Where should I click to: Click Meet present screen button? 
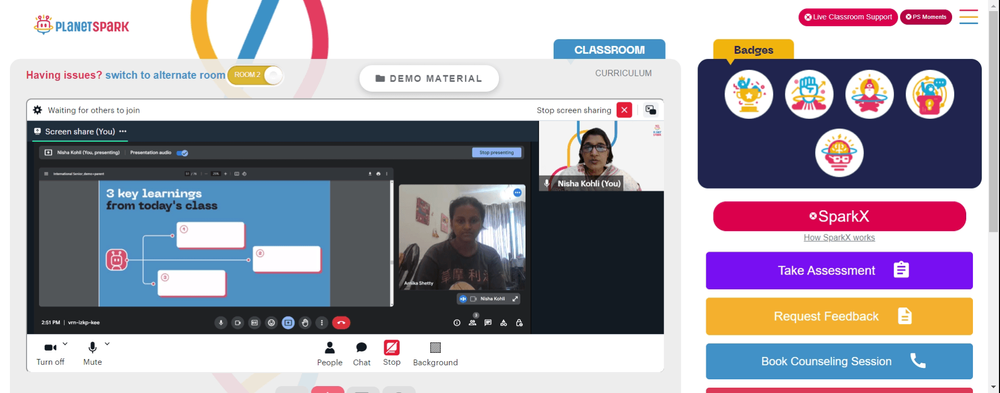288,323
